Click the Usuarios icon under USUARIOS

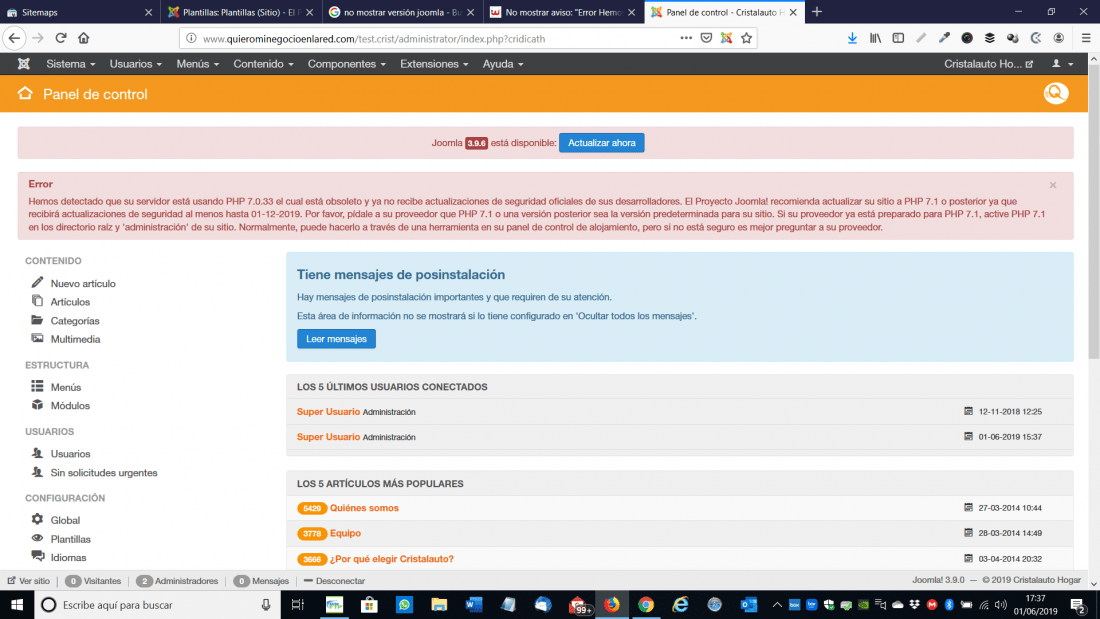pos(37,453)
